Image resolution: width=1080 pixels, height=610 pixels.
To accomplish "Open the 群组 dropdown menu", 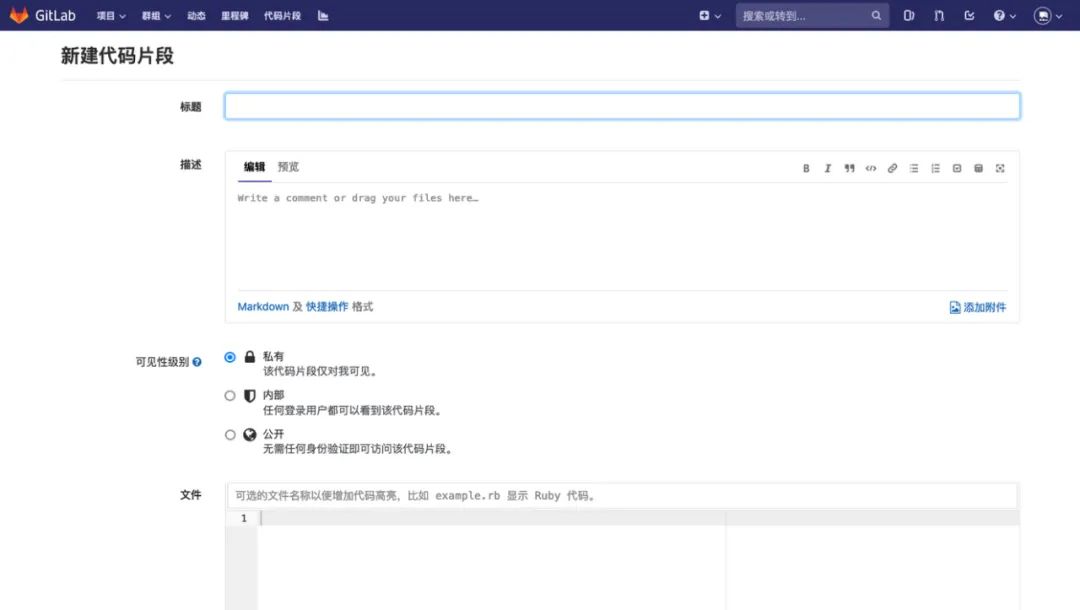I will click(156, 16).
